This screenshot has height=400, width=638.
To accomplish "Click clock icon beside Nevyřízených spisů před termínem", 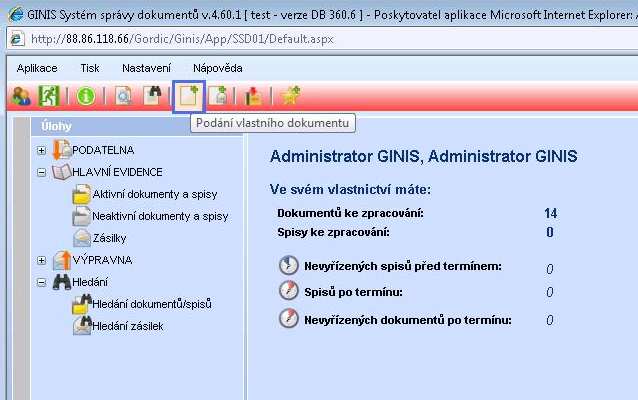I will [289, 265].
